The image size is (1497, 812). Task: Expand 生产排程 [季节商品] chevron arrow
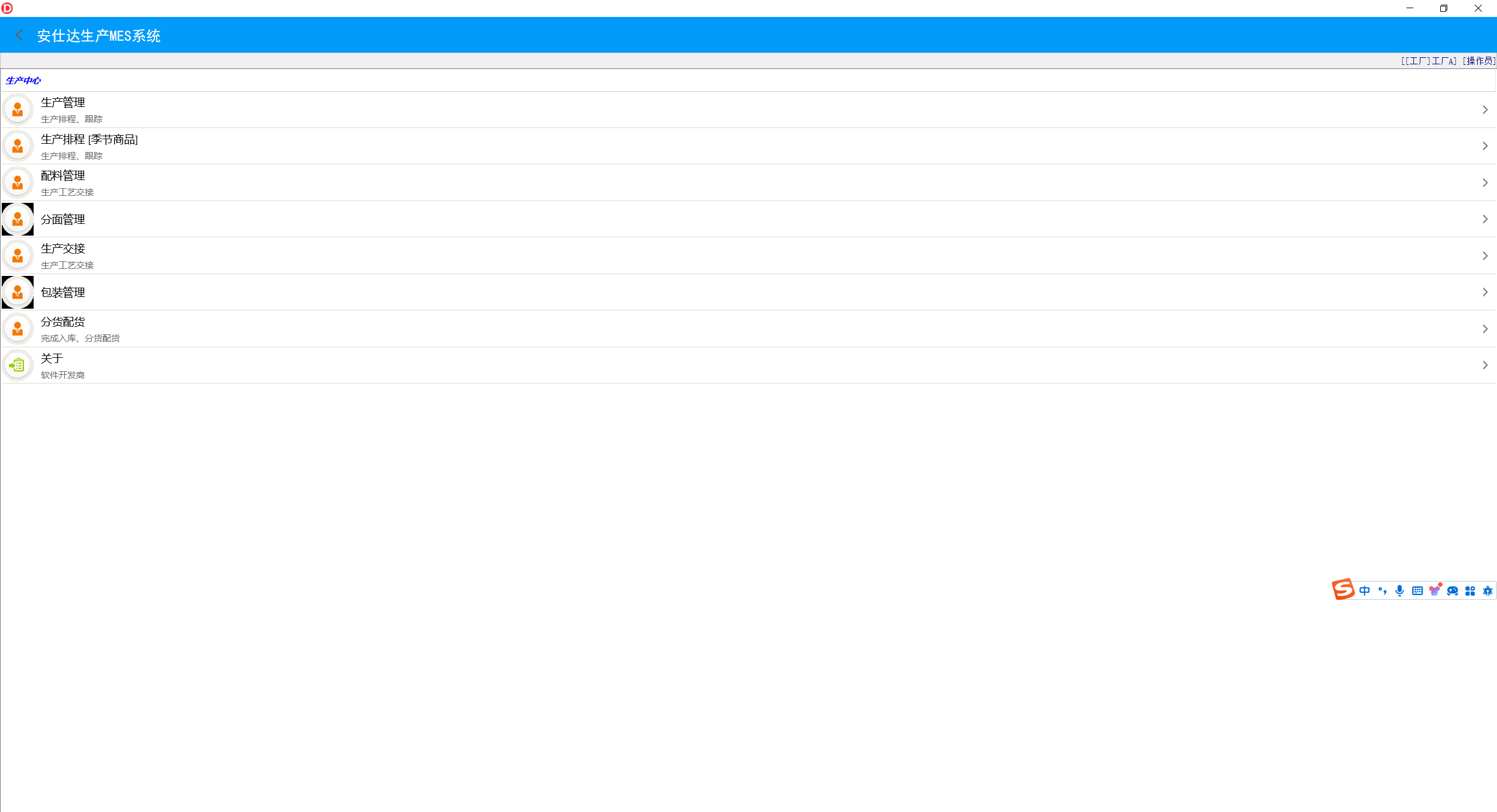1485,146
